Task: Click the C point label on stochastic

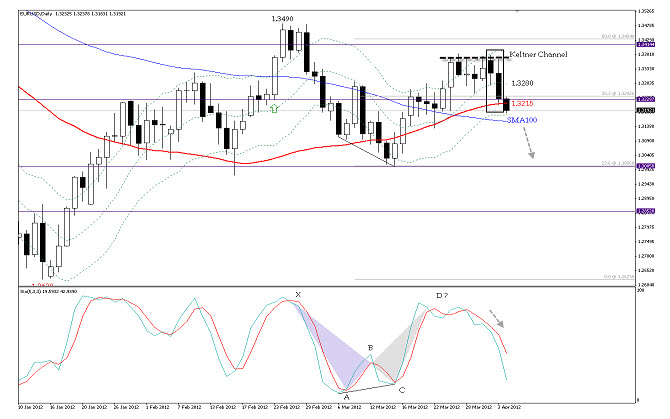Action: (x=402, y=390)
